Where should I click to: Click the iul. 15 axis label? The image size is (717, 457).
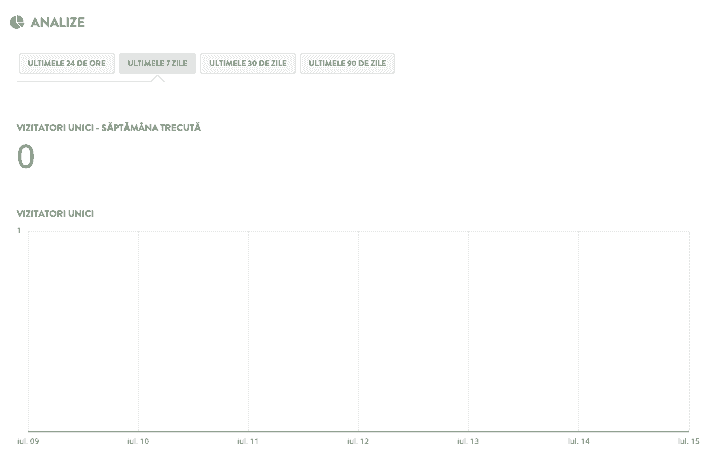(x=689, y=441)
